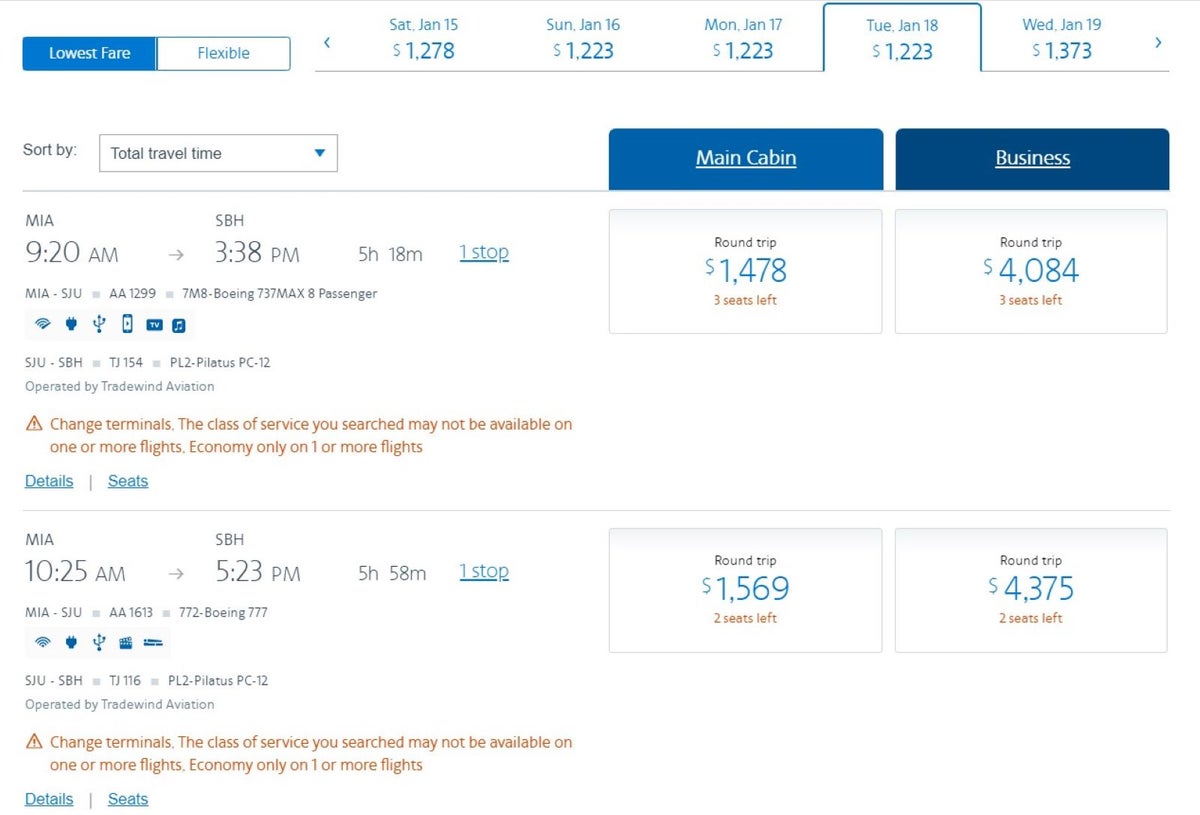Click the Business column header
This screenshot has width=1200, height=815.
1032,158
